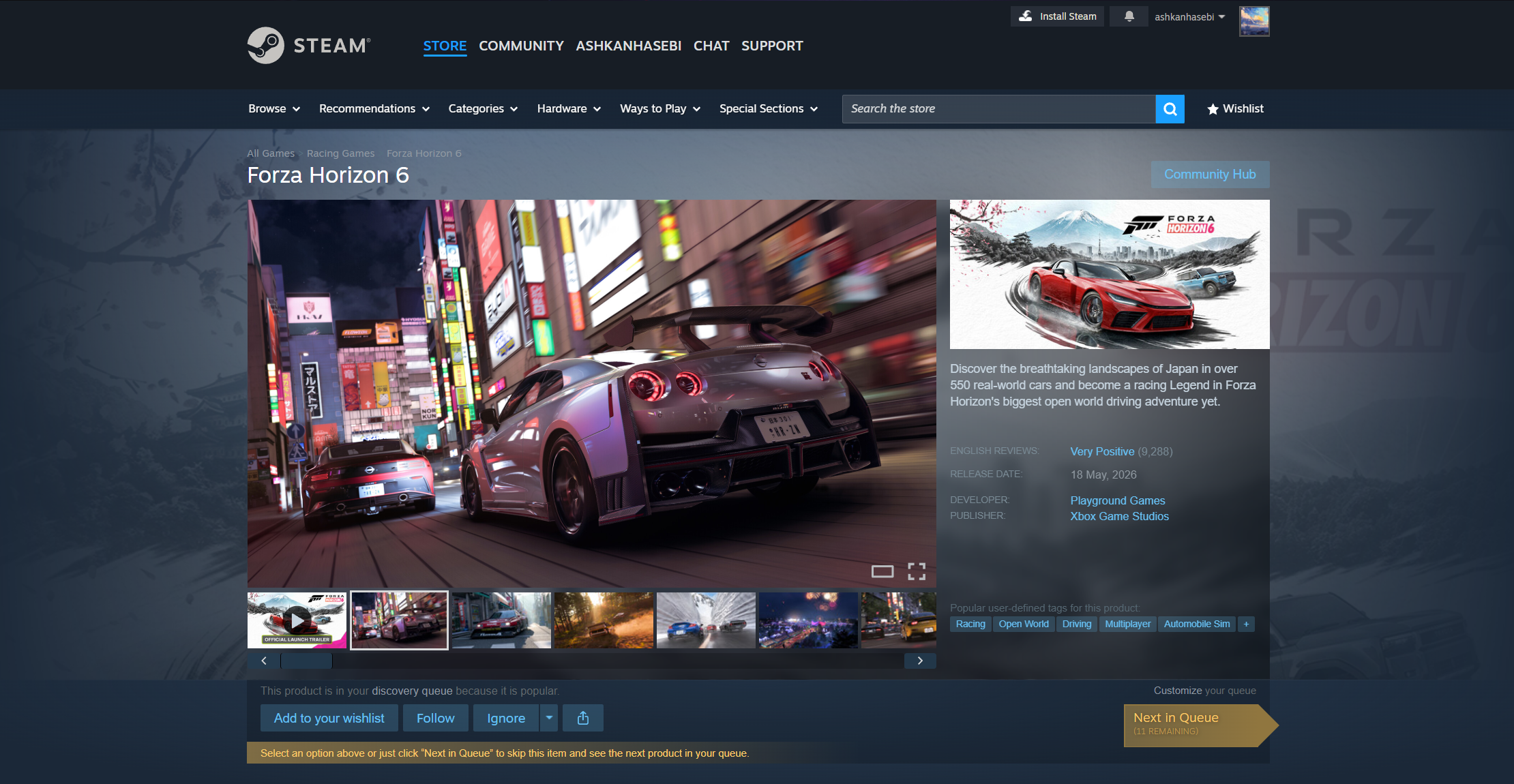This screenshot has height=784, width=1514.
Task: Open the SUPPORT tab
Action: click(772, 46)
